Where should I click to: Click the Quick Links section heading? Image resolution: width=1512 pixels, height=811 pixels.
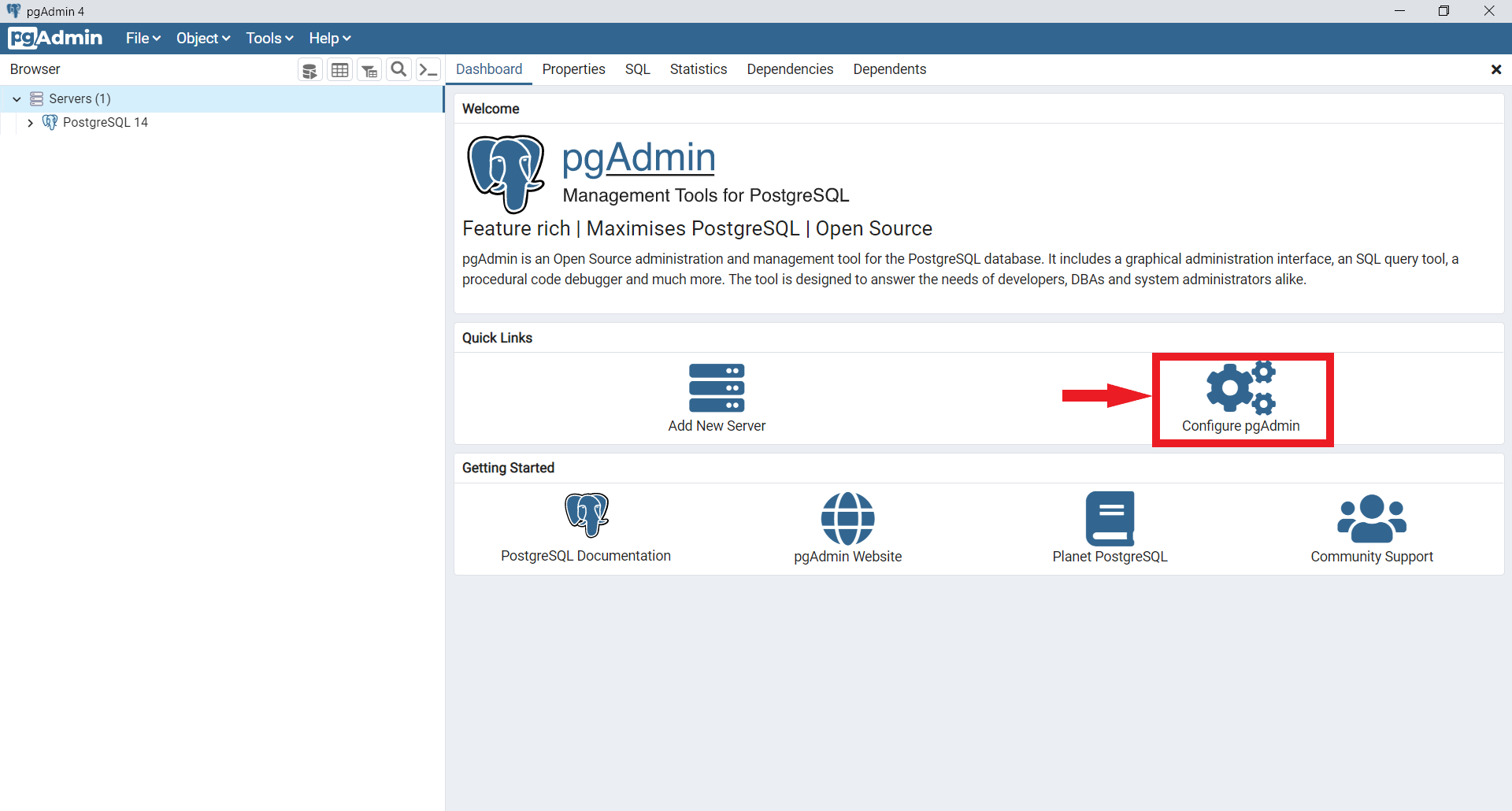point(497,338)
